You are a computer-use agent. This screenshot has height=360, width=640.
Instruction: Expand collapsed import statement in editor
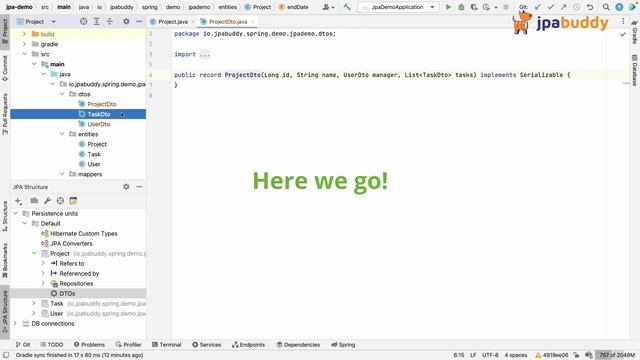204,54
